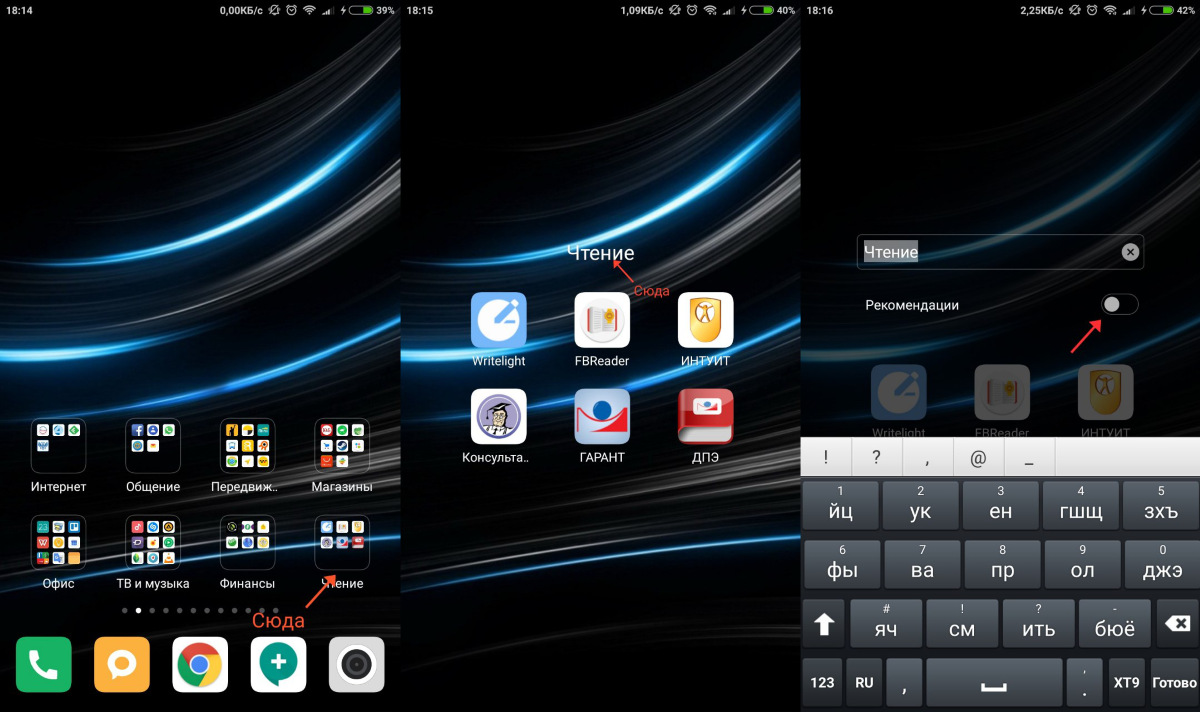The height and width of the screenshot is (712, 1200).
Task: Toggle XT9 predictive input key
Action: [x=1126, y=682]
